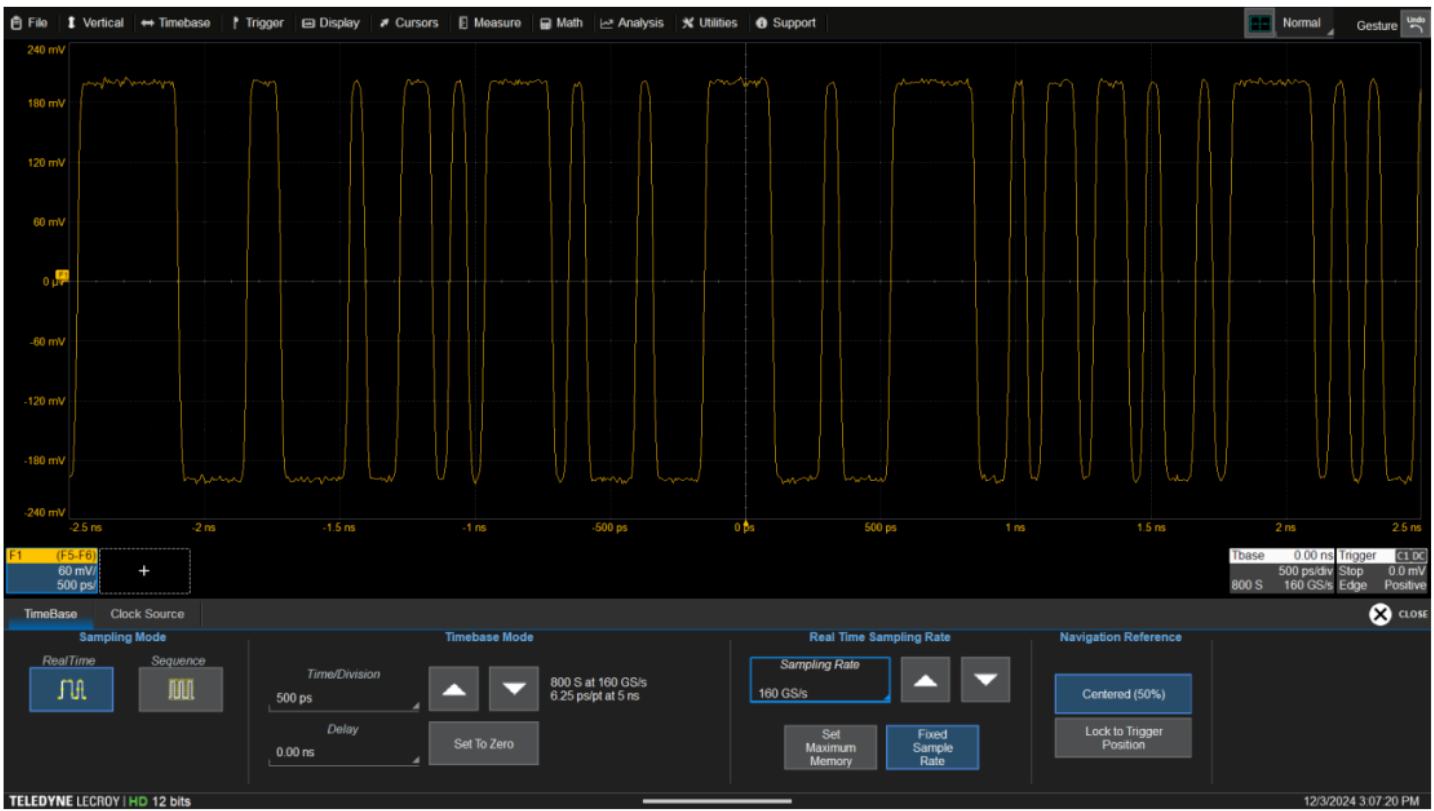Increase Time/Division with the up arrow
The image size is (1434, 811).
[x=454, y=688]
